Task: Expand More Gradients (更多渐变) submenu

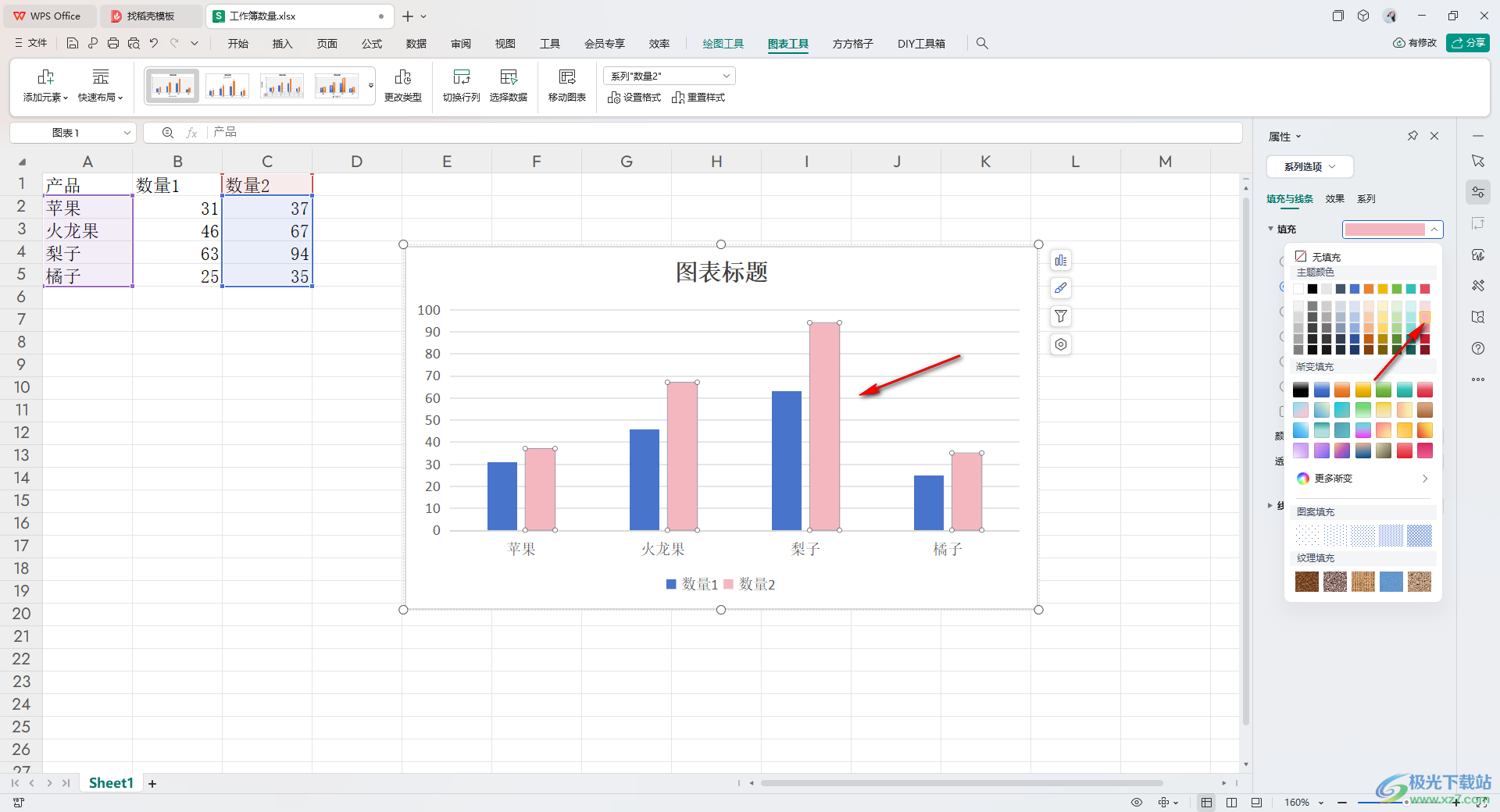Action: [1362, 479]
